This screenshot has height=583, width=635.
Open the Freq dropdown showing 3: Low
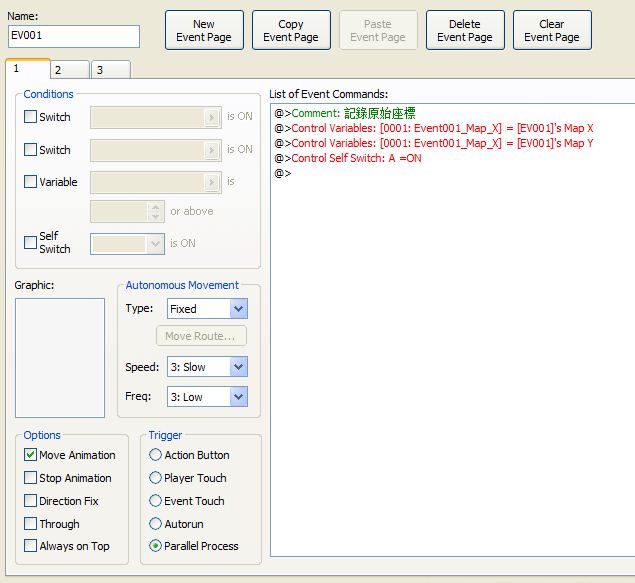(207, 397)
